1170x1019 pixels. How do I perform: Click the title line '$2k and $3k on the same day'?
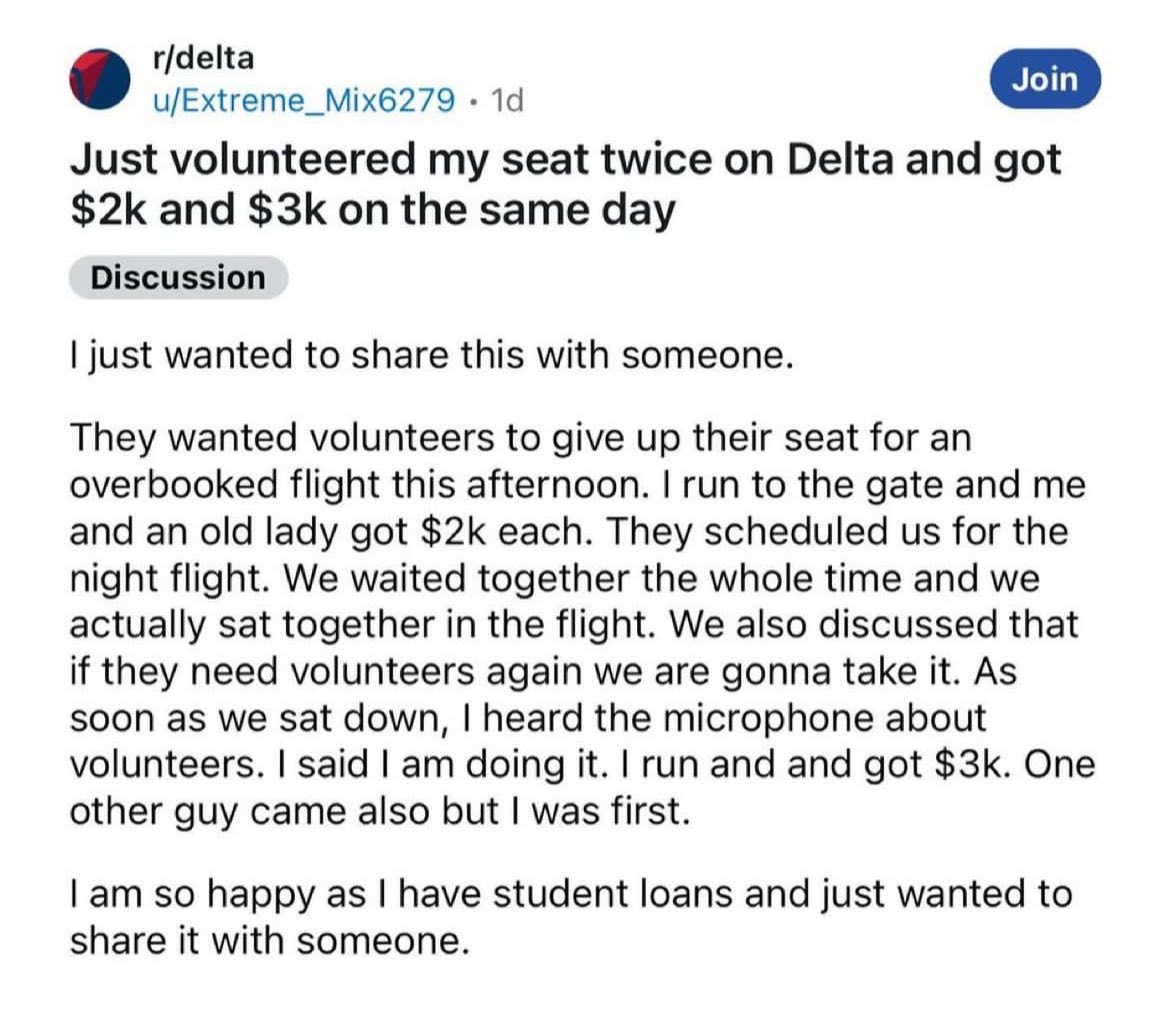coord(372,210)
